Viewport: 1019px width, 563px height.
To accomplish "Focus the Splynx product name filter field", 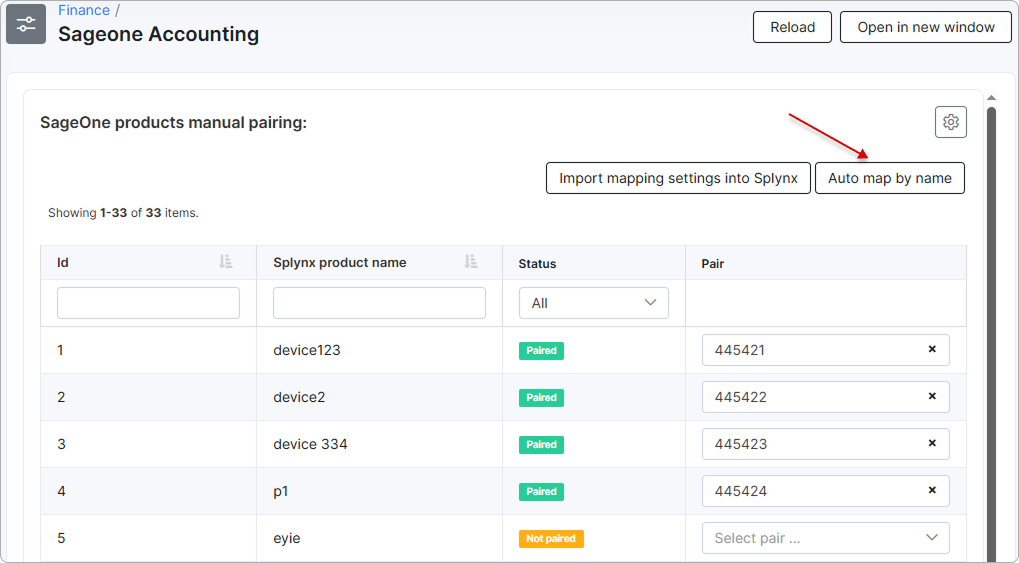I will [379, 303].
